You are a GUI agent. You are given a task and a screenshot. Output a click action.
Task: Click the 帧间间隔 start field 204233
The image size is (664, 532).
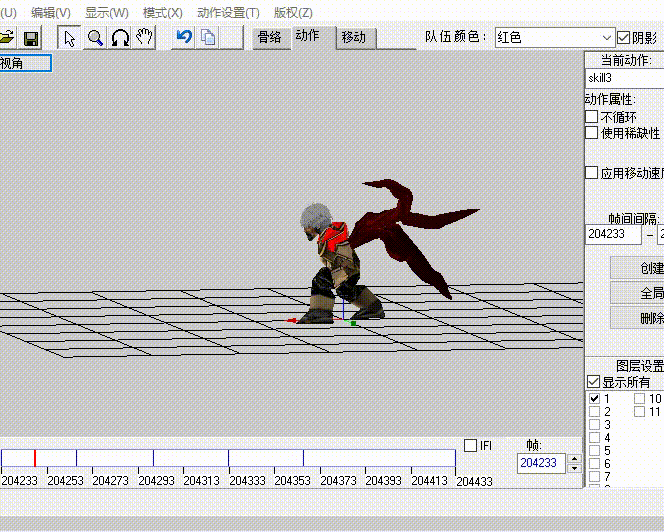click(613, 234)
